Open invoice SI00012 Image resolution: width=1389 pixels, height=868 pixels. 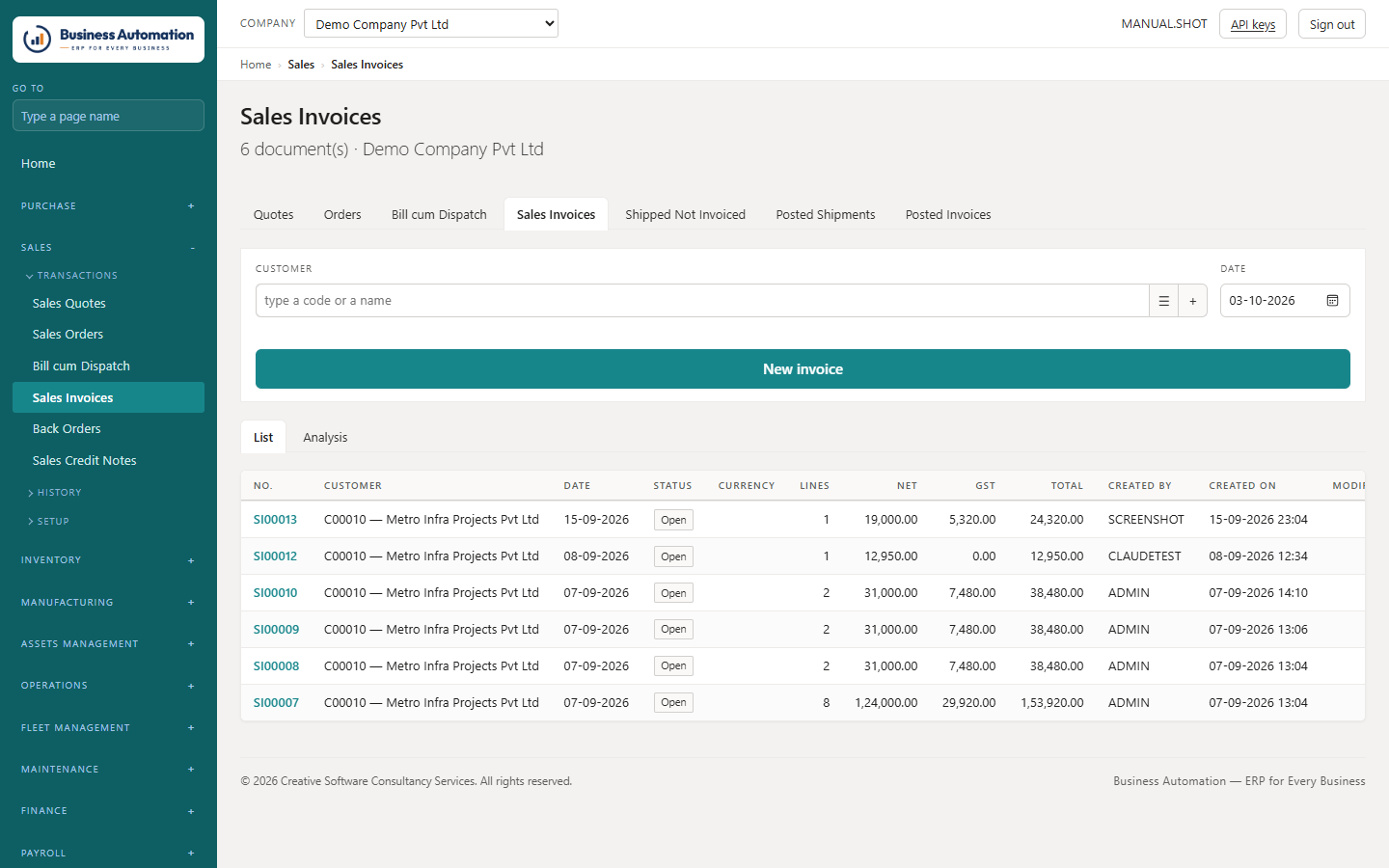275,556
